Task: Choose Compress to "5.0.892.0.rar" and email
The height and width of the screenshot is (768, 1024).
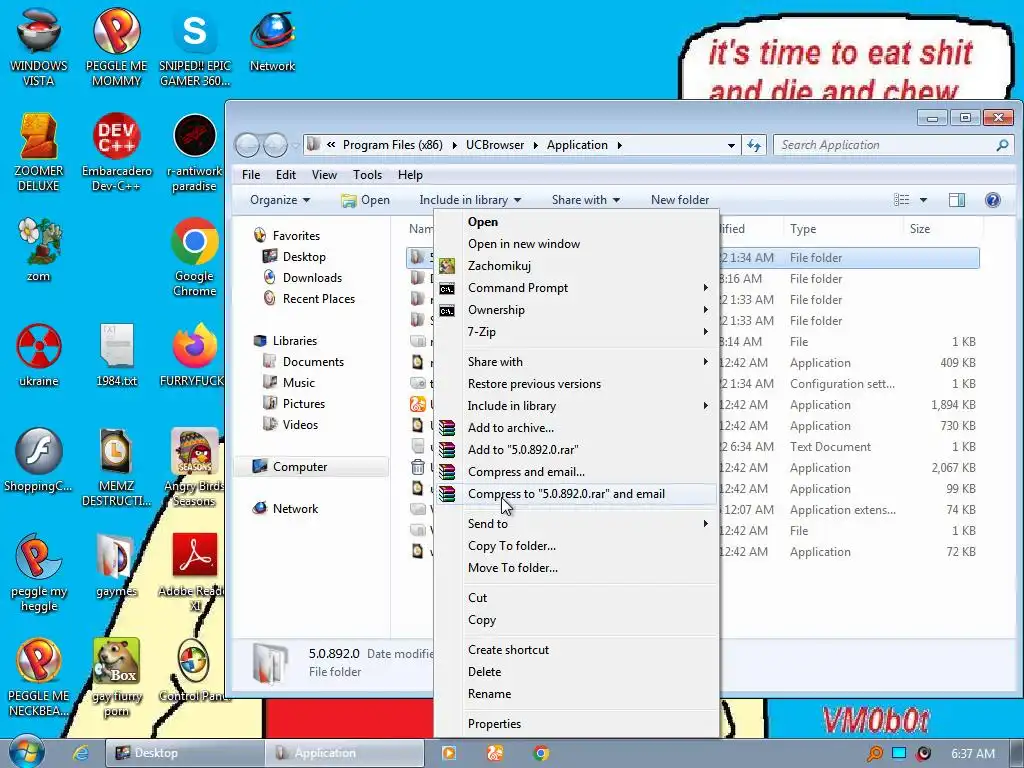Action: click(576, 494)
